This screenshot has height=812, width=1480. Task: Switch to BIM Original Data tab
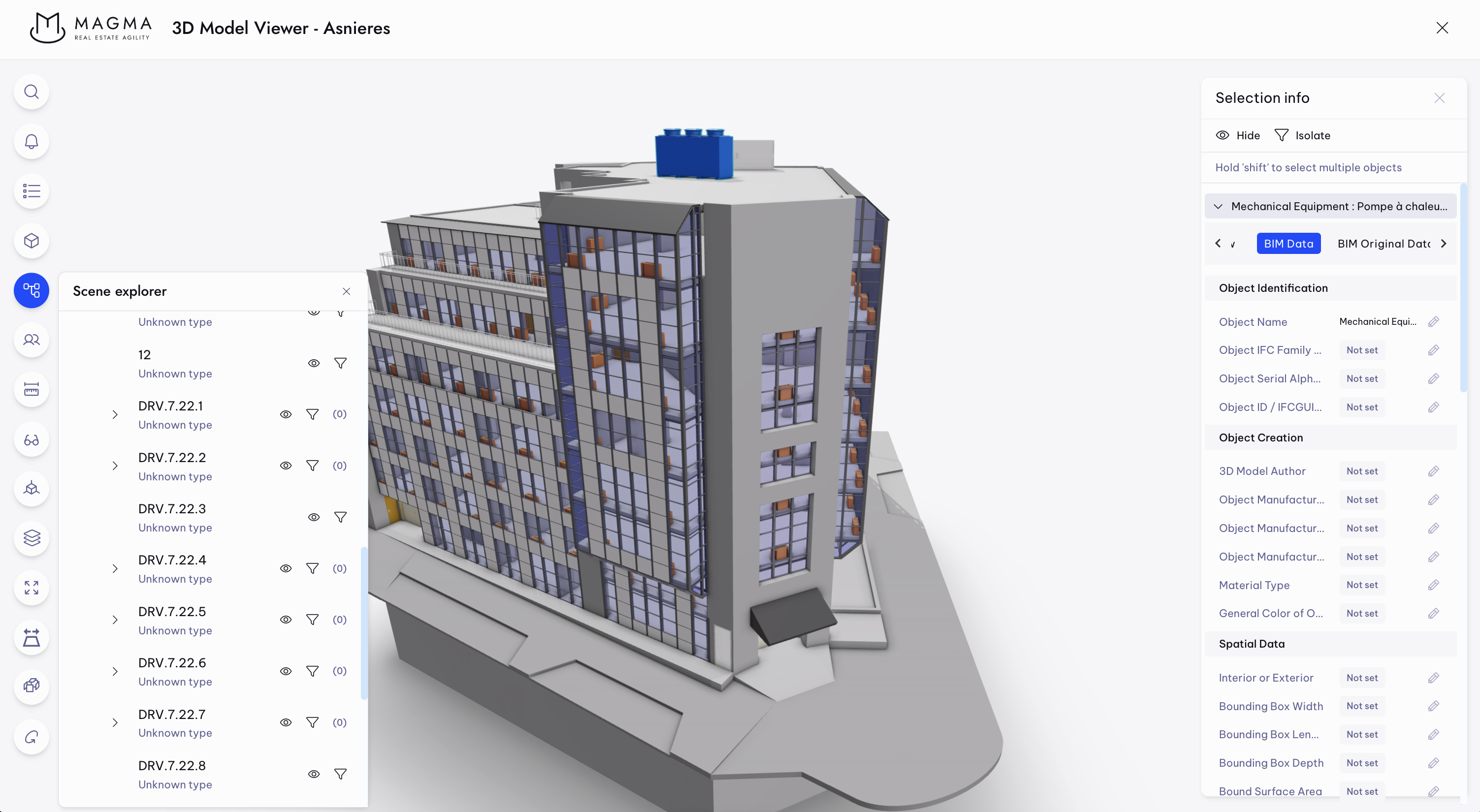[1383, 244]
